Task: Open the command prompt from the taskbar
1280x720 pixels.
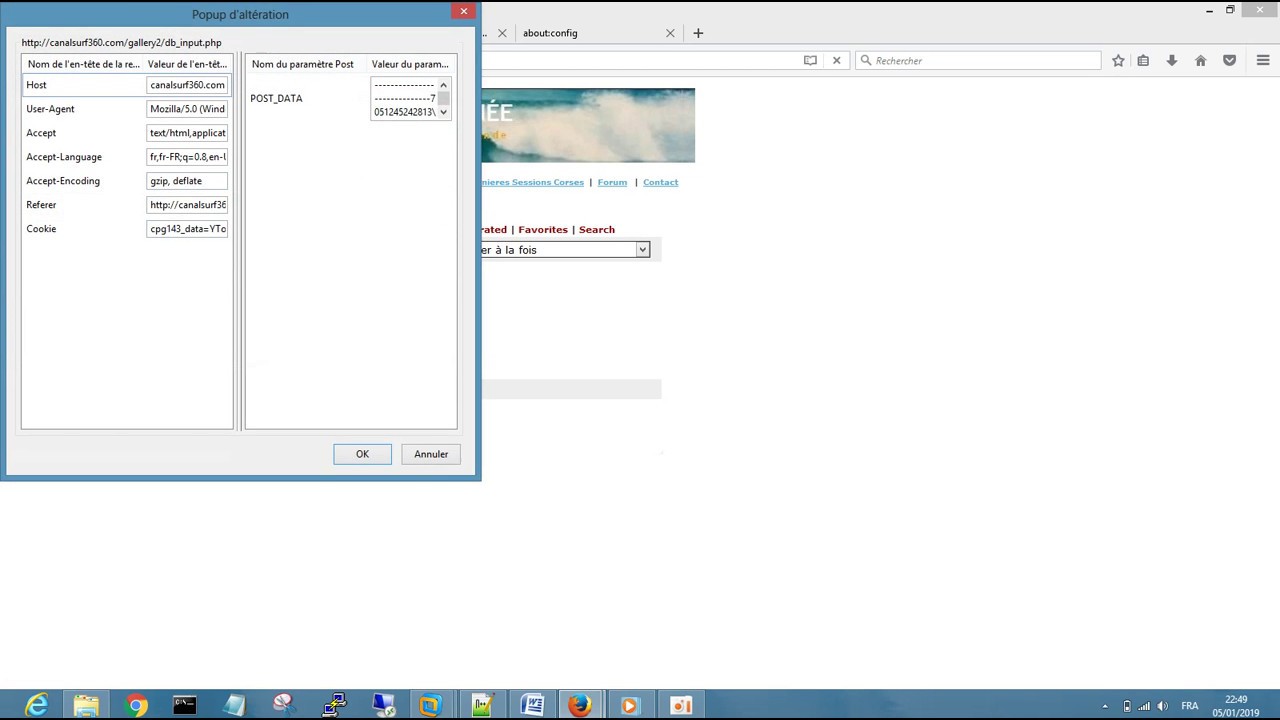Action: [183, 706]
